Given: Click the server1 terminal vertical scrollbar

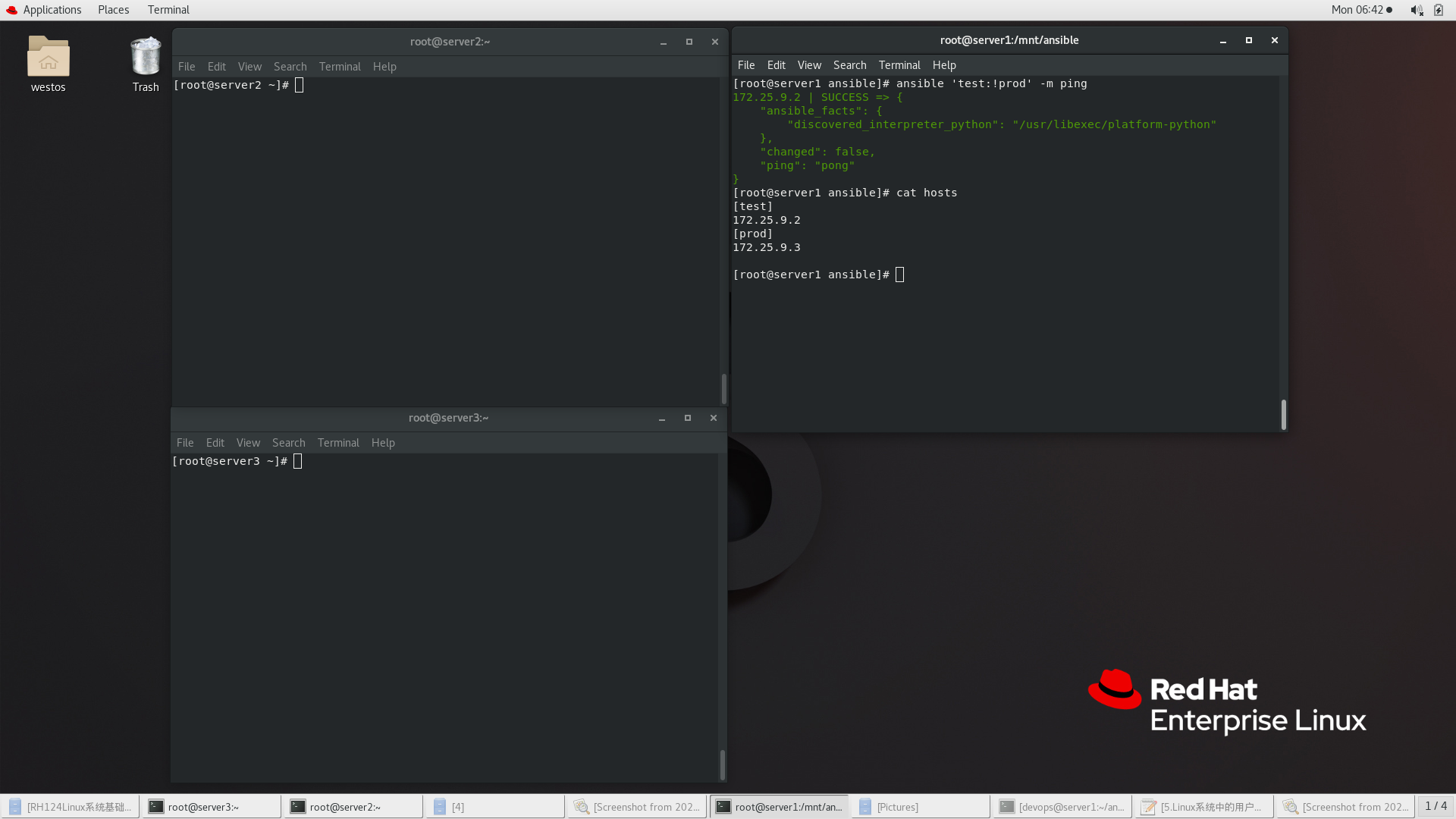Looking at the screenshot, I should pyautogui.click(x=1283, y=414).
